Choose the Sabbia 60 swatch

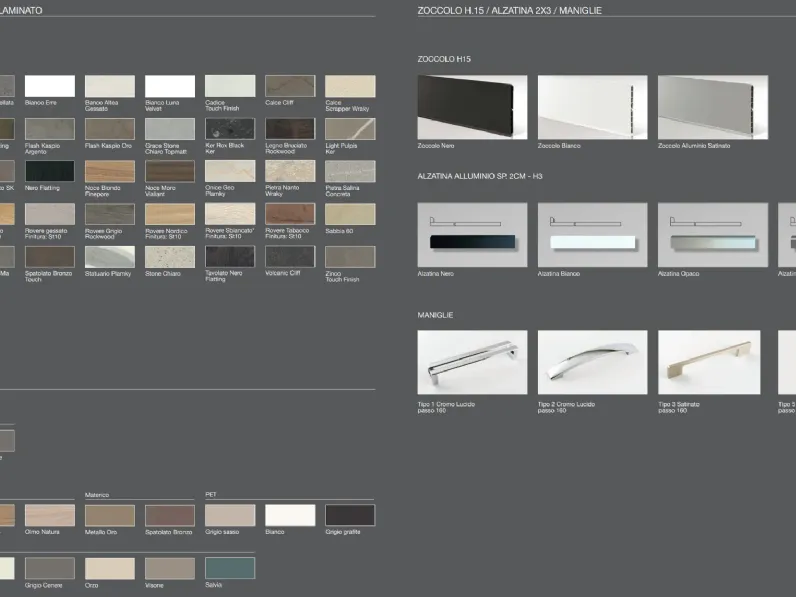350,214
